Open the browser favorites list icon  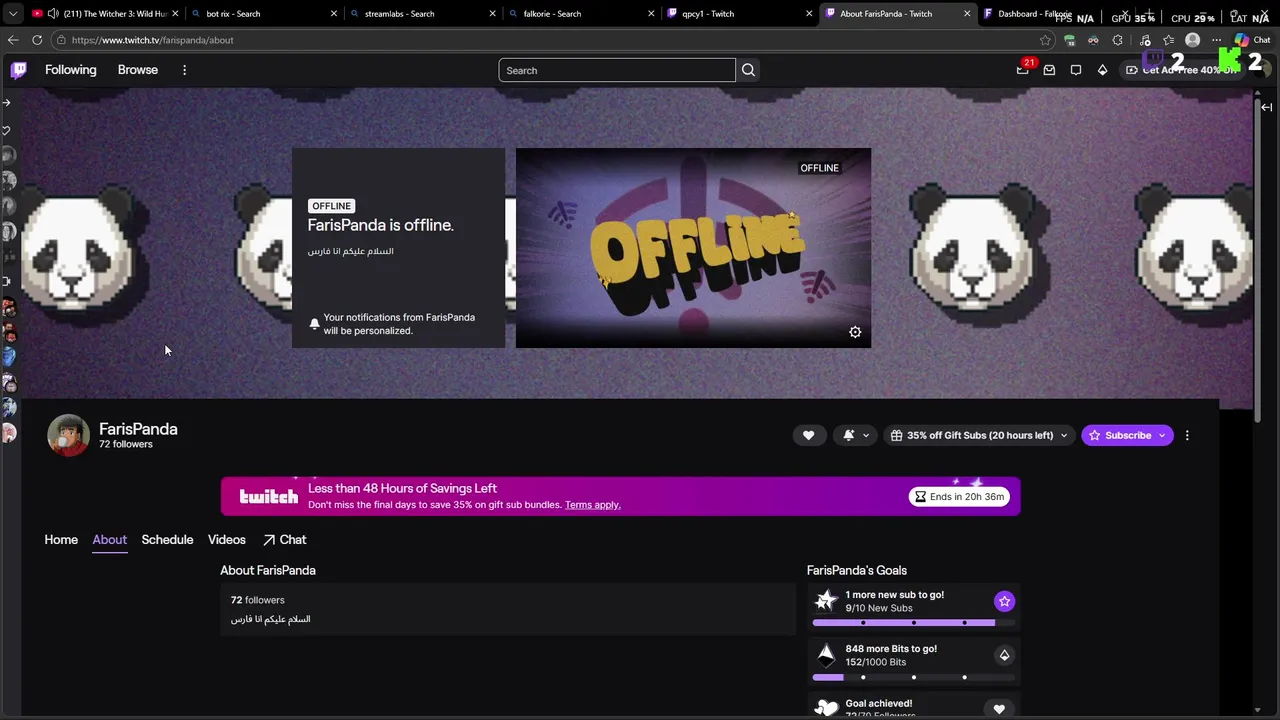[x=1168, y=40]
